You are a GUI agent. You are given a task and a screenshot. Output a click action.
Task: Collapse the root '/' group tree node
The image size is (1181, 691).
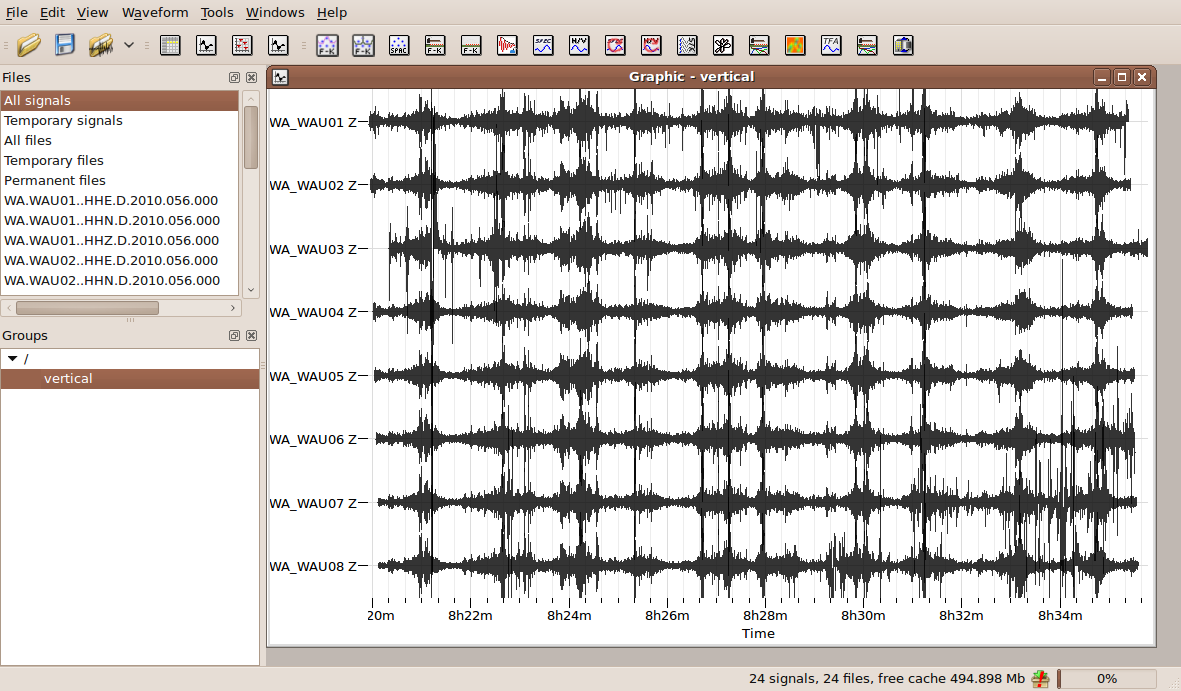pyautogui.click(x=12, y=359)
